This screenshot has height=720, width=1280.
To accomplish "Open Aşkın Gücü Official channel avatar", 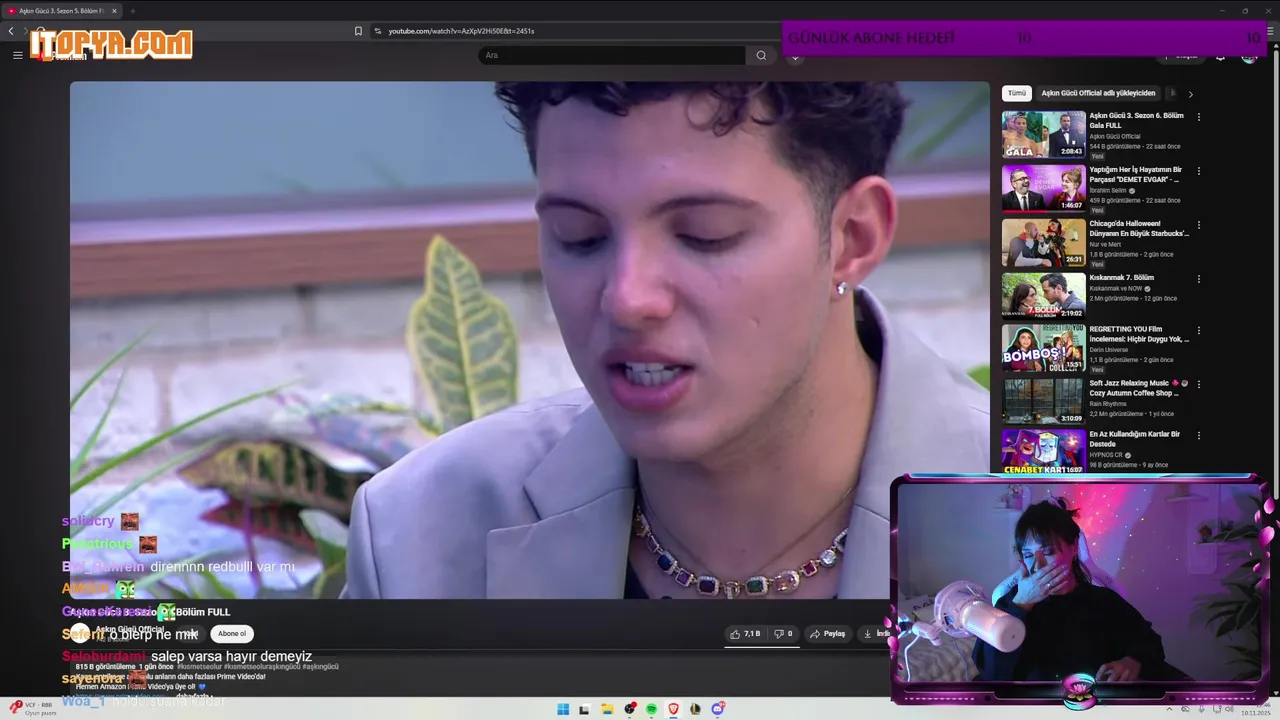I will click(x=80, y=633).
